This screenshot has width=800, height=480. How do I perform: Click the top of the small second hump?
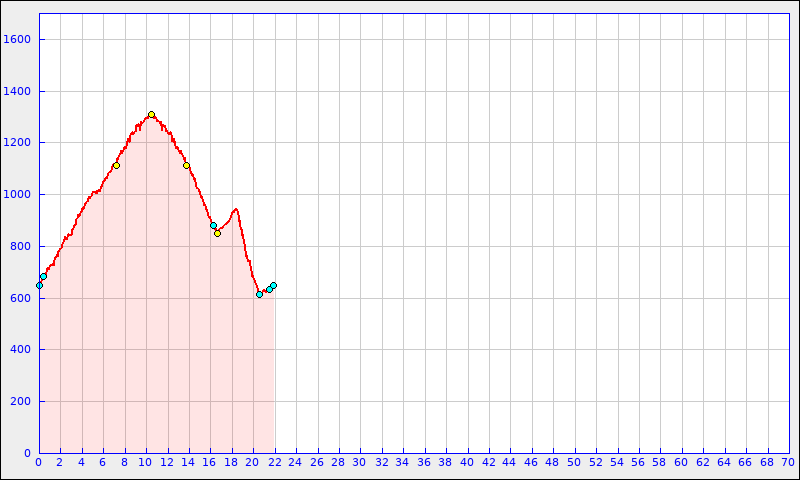click(235, 209)
